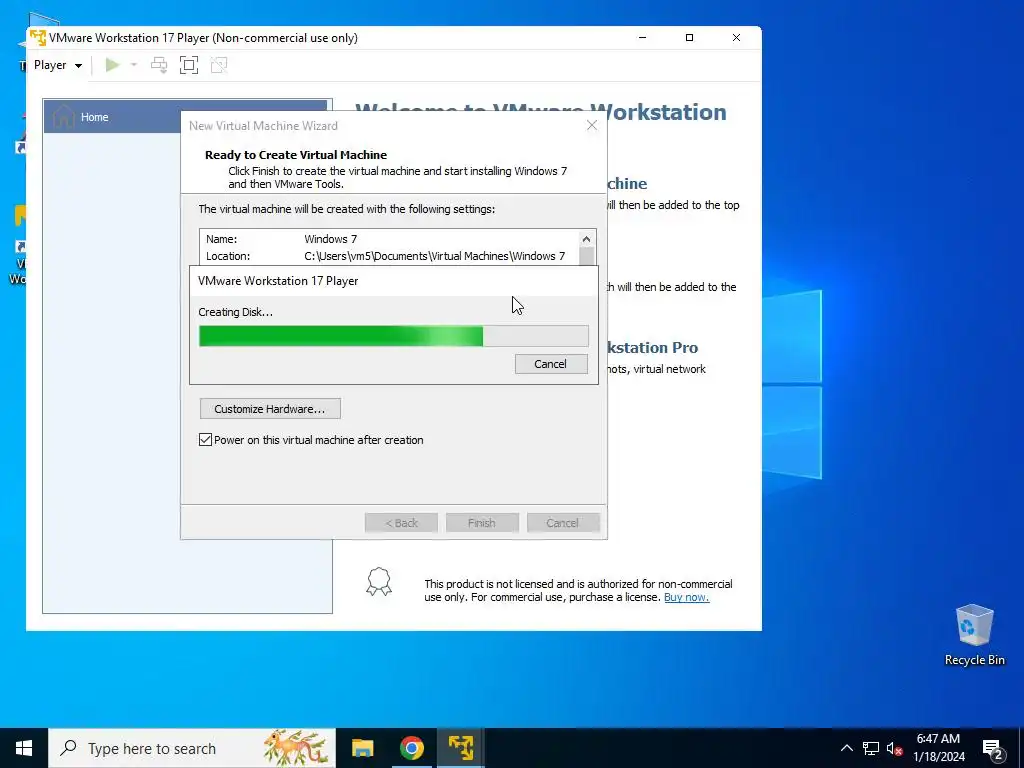1024x768 pixels.
Task: Click the wizard Finish button
Action: 482,522
